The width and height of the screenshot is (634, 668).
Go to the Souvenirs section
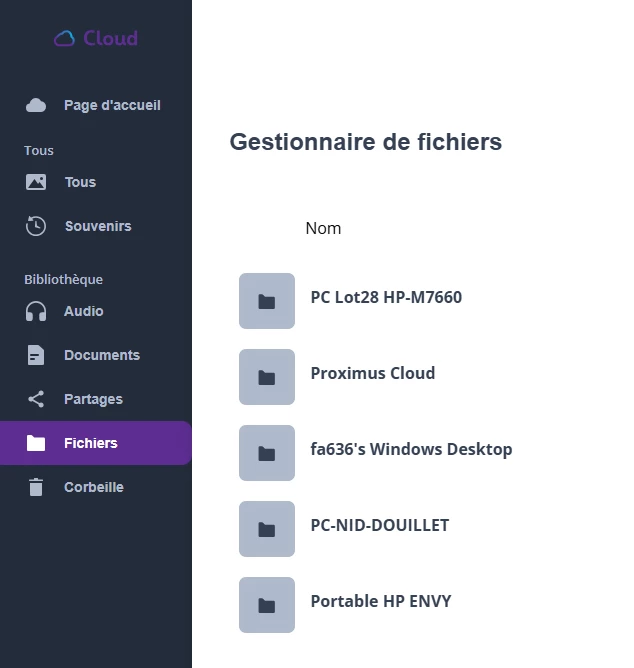[98, 226]
